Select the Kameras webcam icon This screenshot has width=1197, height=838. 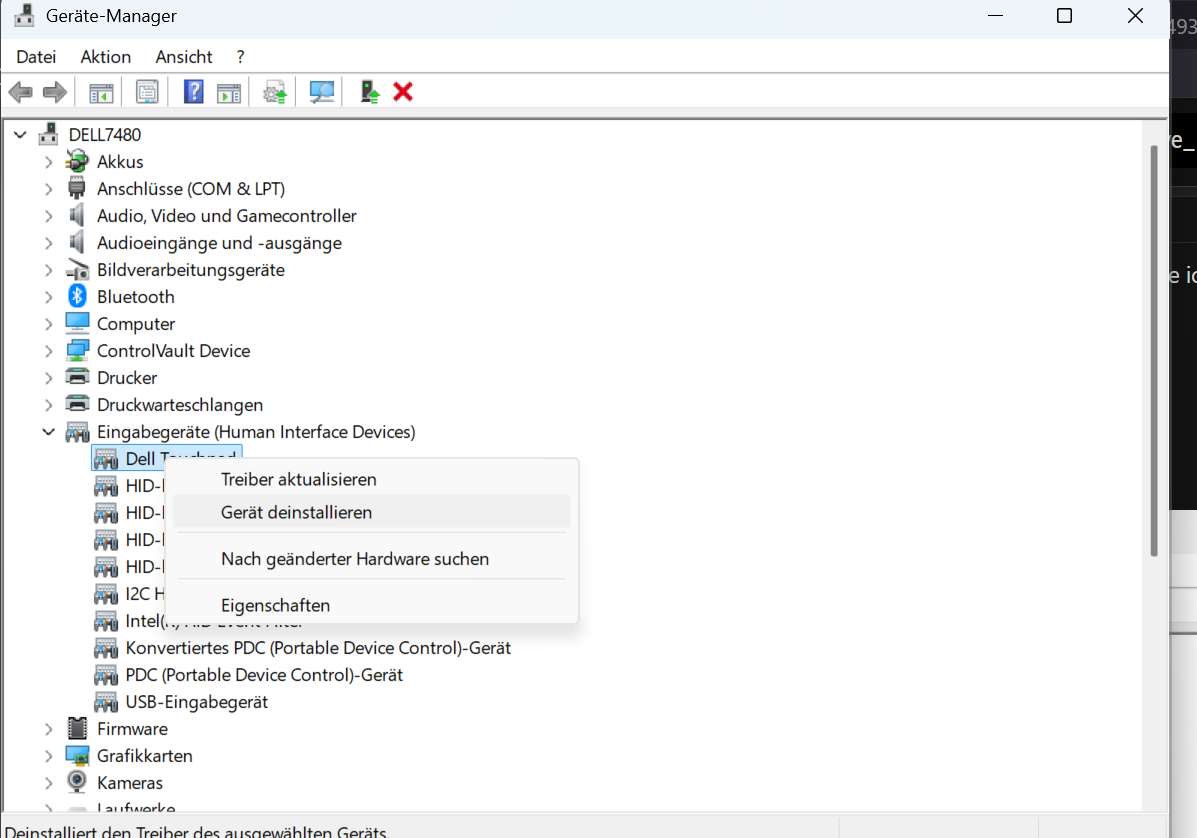click(77, 782)
